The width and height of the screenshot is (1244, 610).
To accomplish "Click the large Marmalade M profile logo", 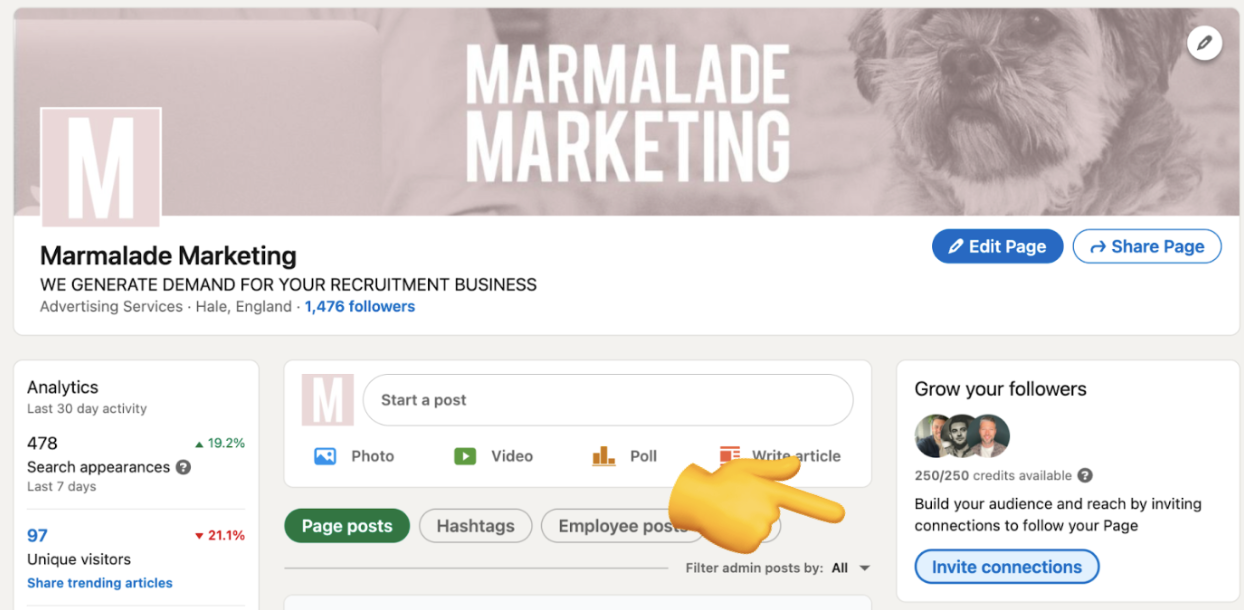I will click(x=101, y=167).
